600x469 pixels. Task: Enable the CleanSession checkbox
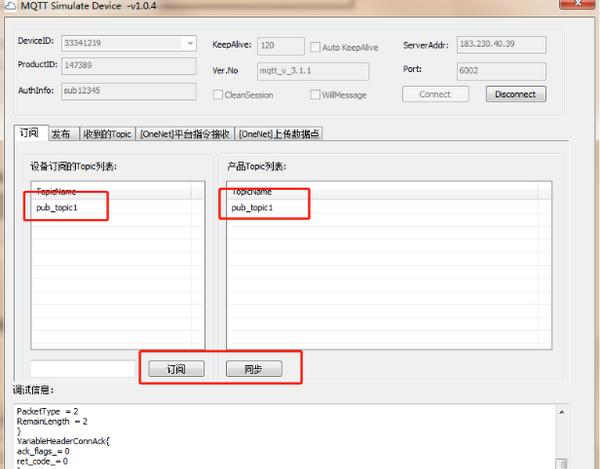(x=218, y=95)
